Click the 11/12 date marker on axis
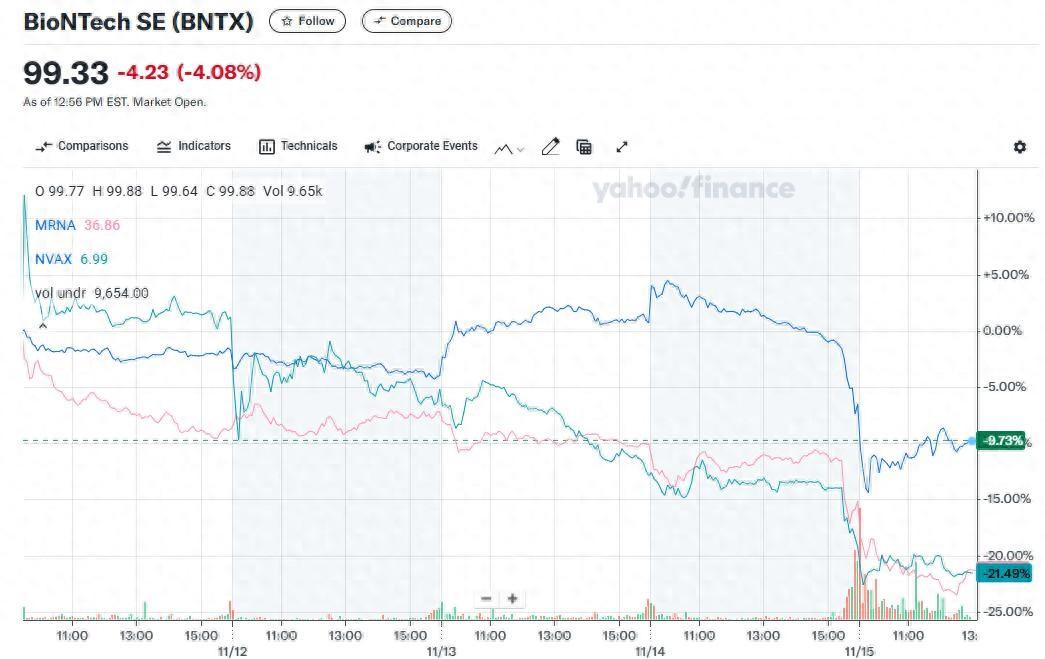Screen dimensions: 1045x659 click(x=232, y=651)
